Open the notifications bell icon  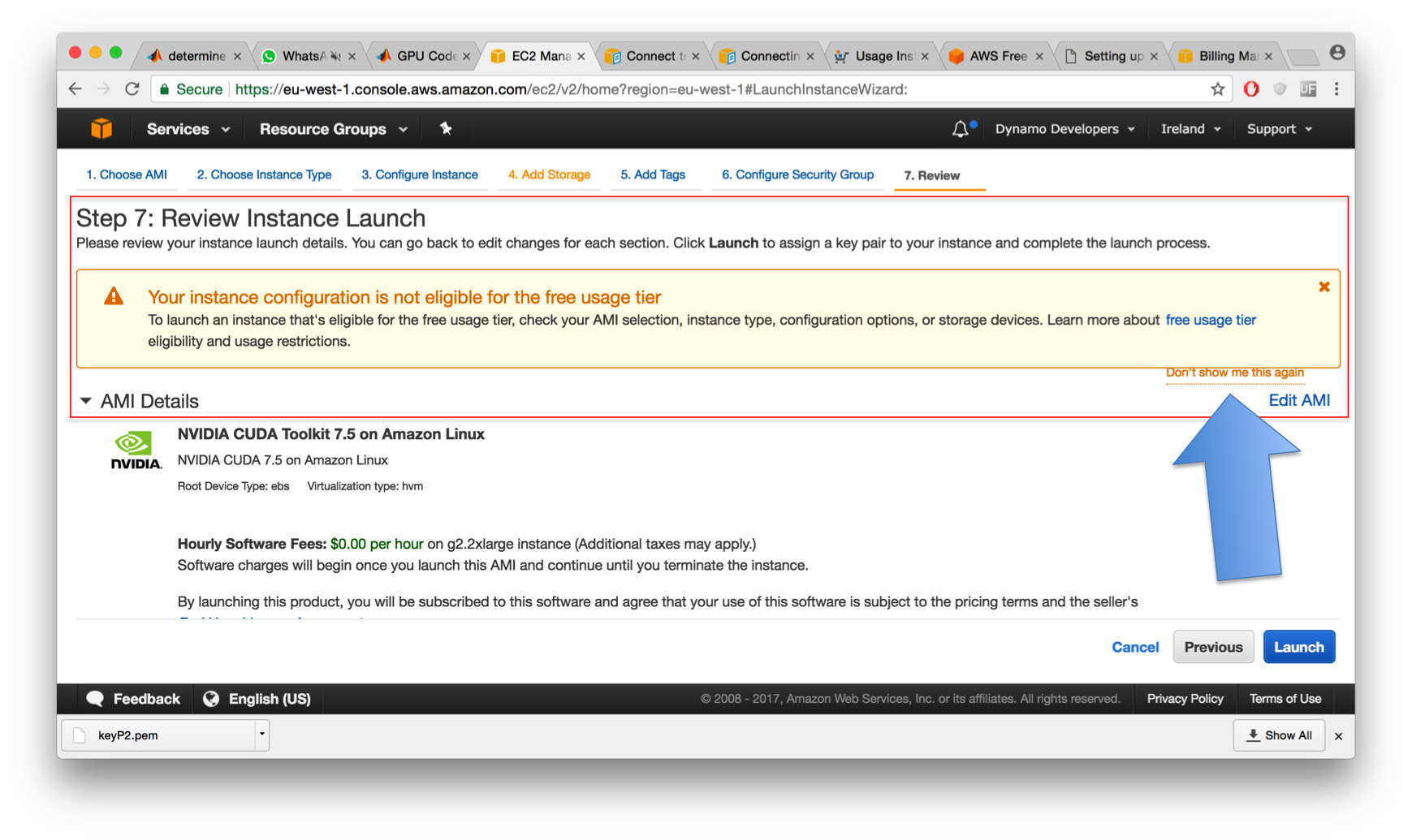point(960,129)
